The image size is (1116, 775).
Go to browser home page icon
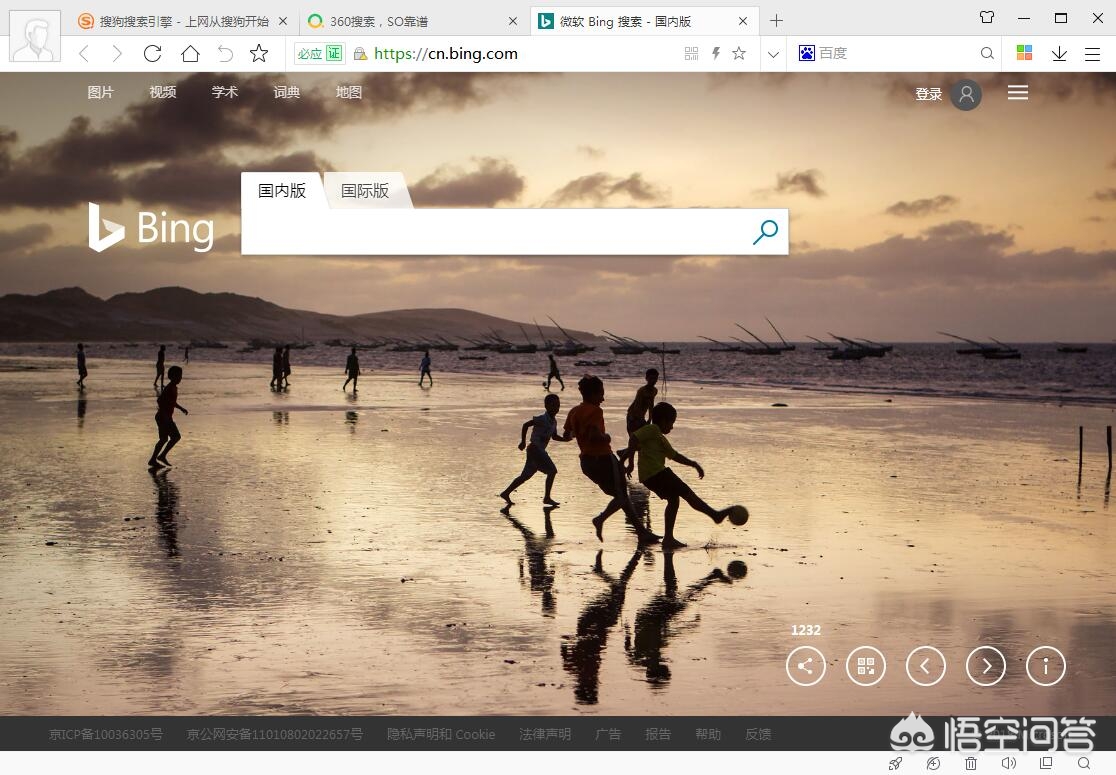(190, 54)
